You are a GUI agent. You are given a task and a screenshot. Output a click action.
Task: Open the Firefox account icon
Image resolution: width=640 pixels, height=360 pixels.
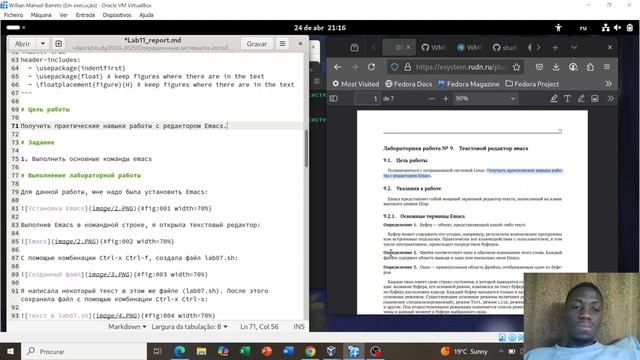pos(573,67)
